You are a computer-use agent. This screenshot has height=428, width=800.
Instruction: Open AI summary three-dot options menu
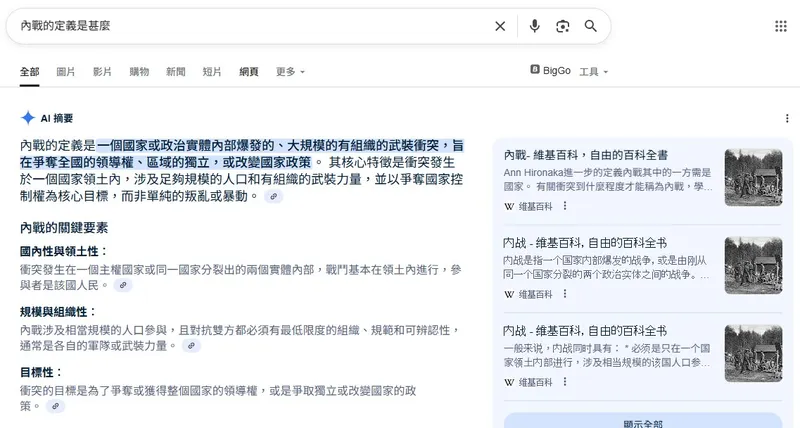(787, 118)
